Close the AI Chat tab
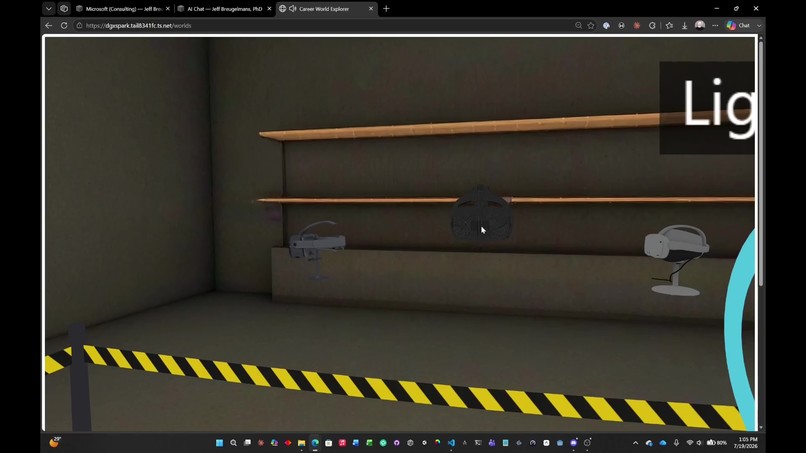This screenshot has width=806, height=453. 269,9
